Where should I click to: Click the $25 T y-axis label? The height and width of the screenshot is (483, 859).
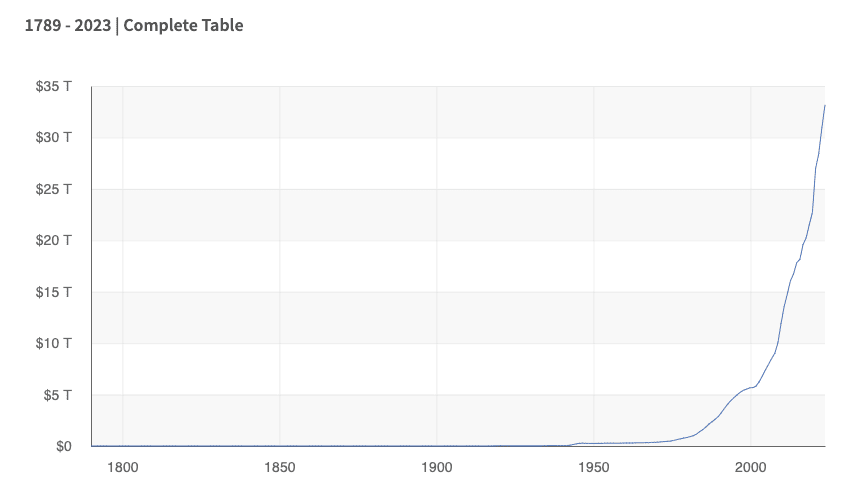point(54,189)
